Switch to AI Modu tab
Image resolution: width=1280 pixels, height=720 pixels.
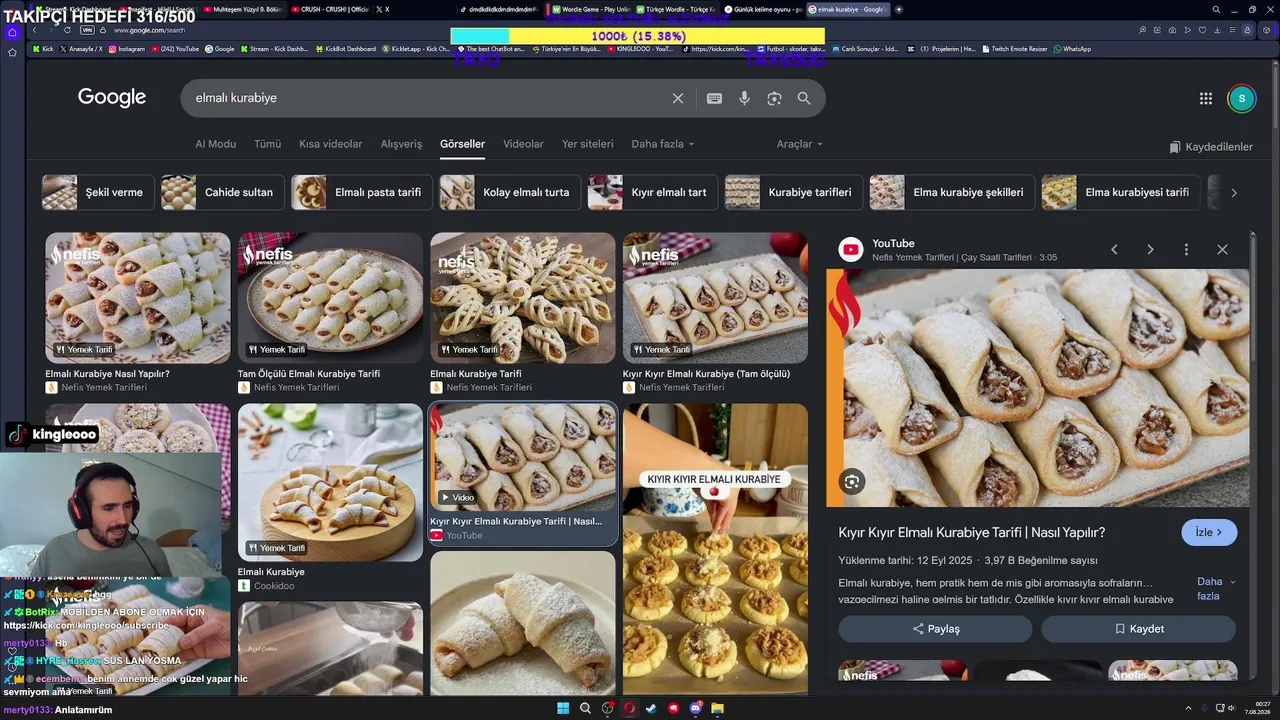216,144
